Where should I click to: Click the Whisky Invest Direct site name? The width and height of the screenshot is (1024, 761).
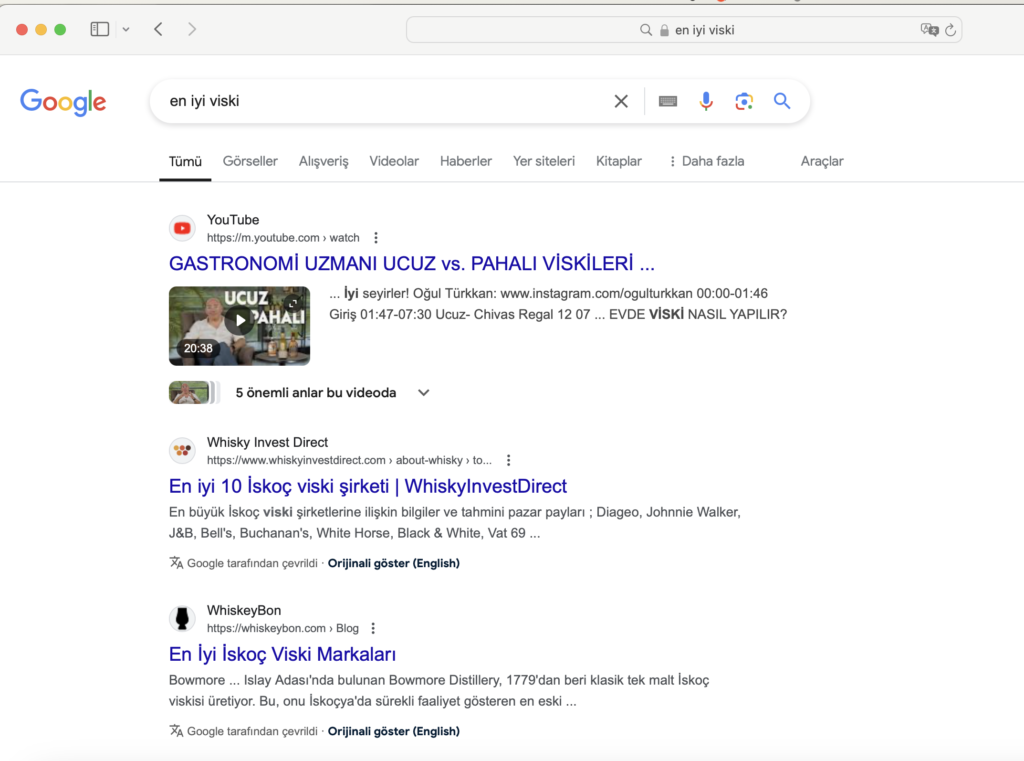coord(267,442)
